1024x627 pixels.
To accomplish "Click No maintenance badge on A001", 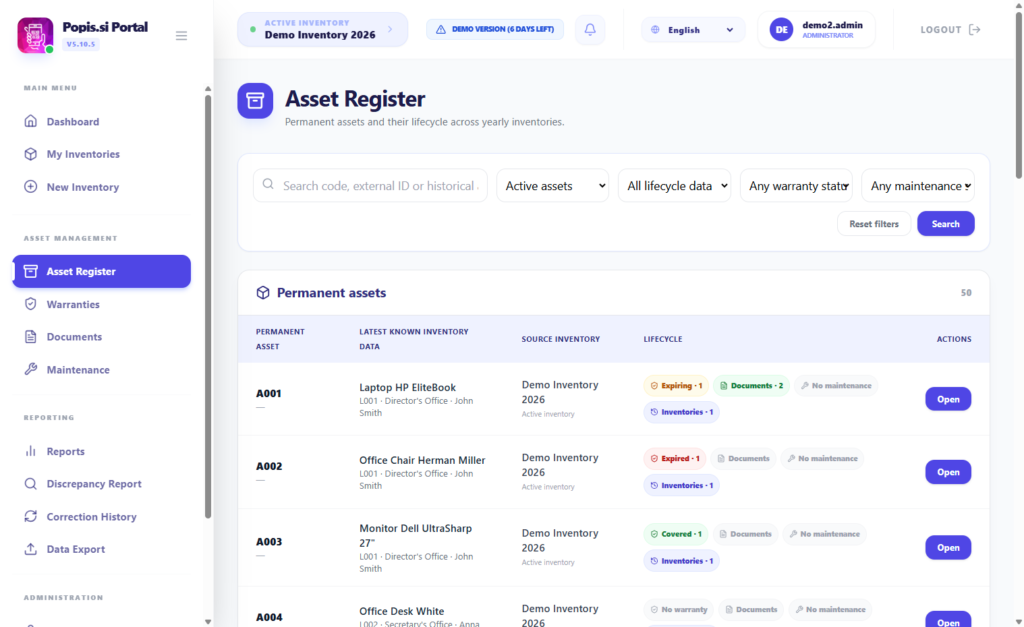I will click(836, 385).
